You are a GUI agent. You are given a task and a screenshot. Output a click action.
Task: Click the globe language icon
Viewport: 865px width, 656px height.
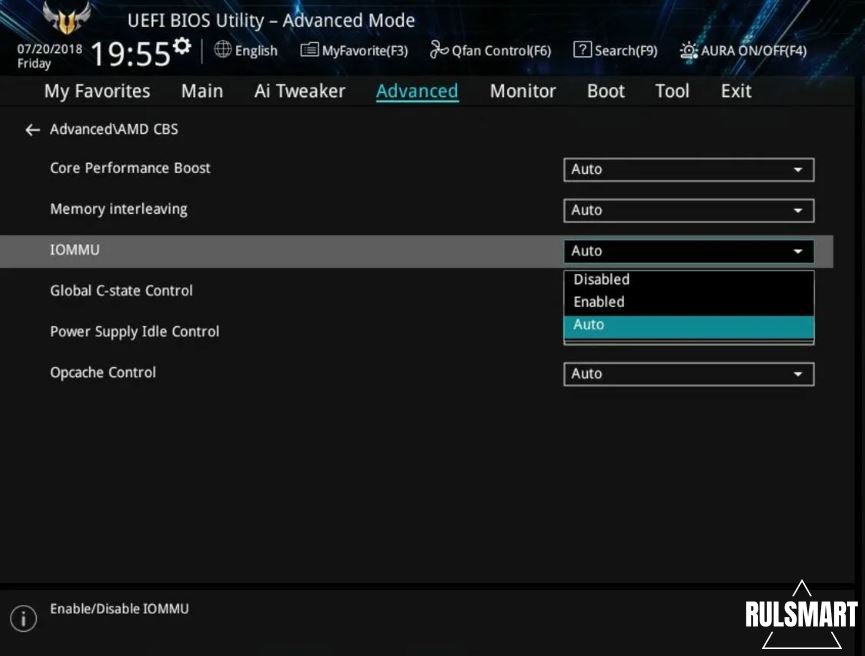(222, 50)
